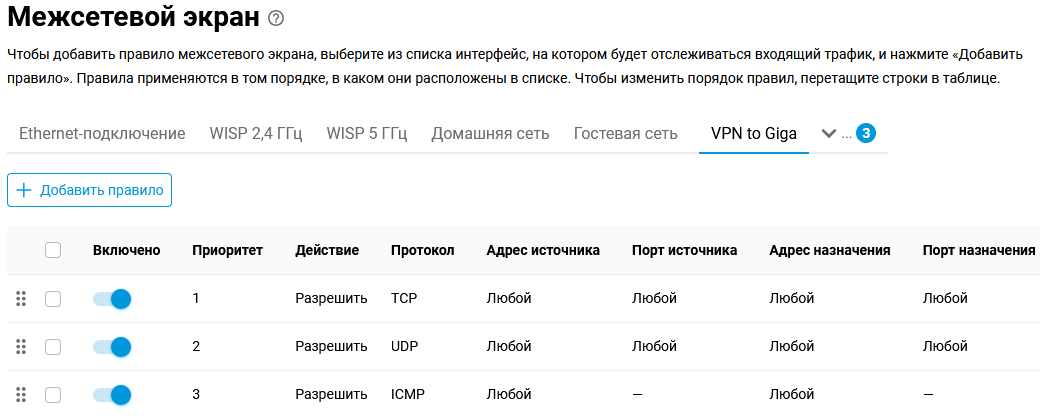Tick the checkbox for the ICMP rule

[x=53, y=394]
